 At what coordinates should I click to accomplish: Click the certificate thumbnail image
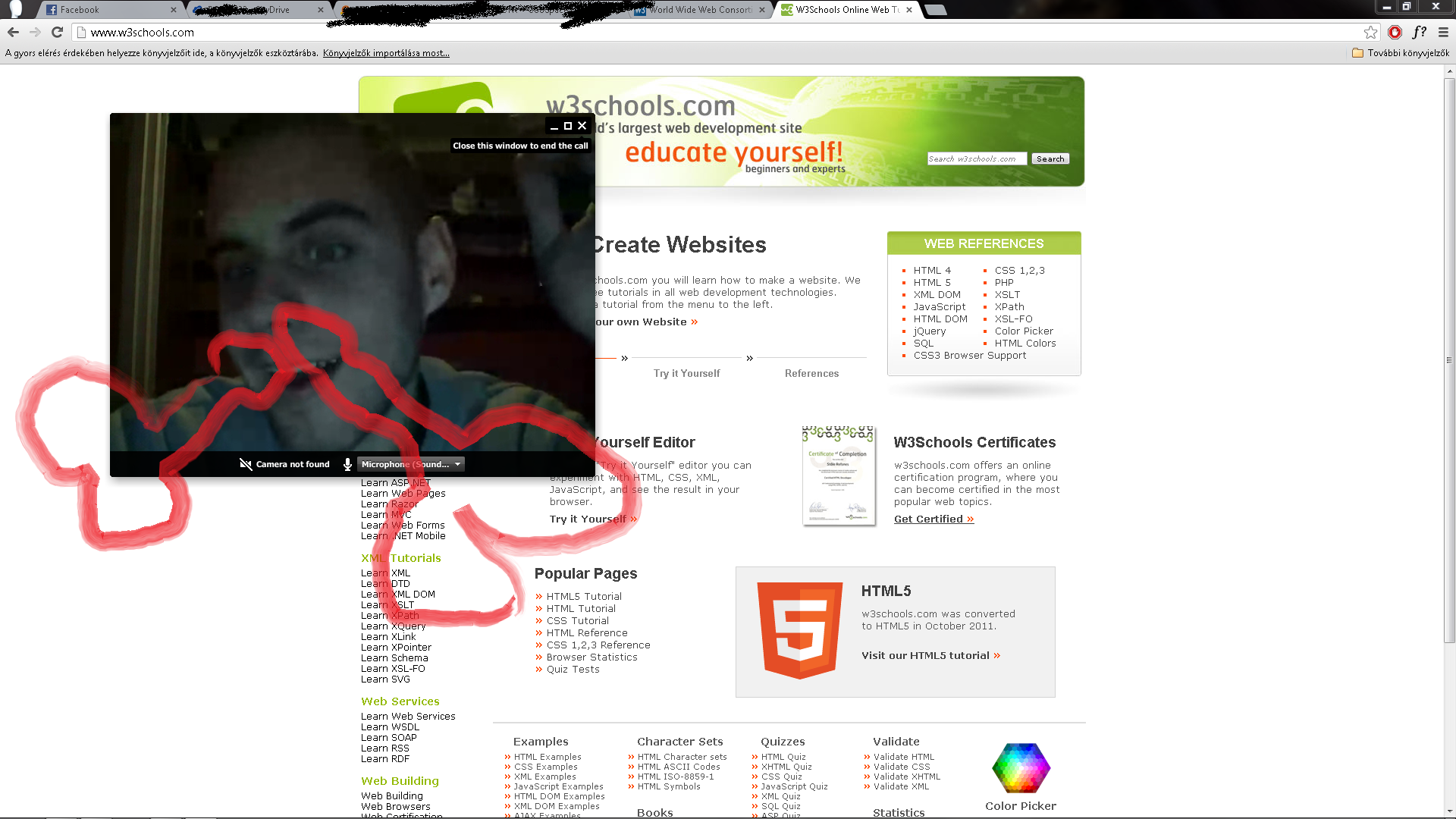coord(838,476)
